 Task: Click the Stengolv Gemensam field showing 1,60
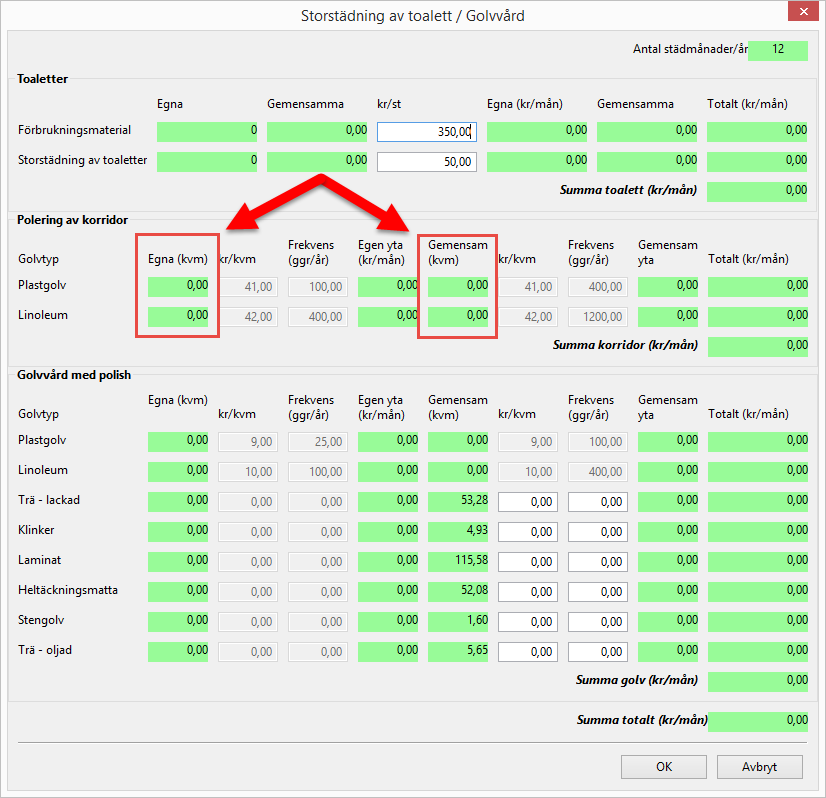tap(458, 621)
